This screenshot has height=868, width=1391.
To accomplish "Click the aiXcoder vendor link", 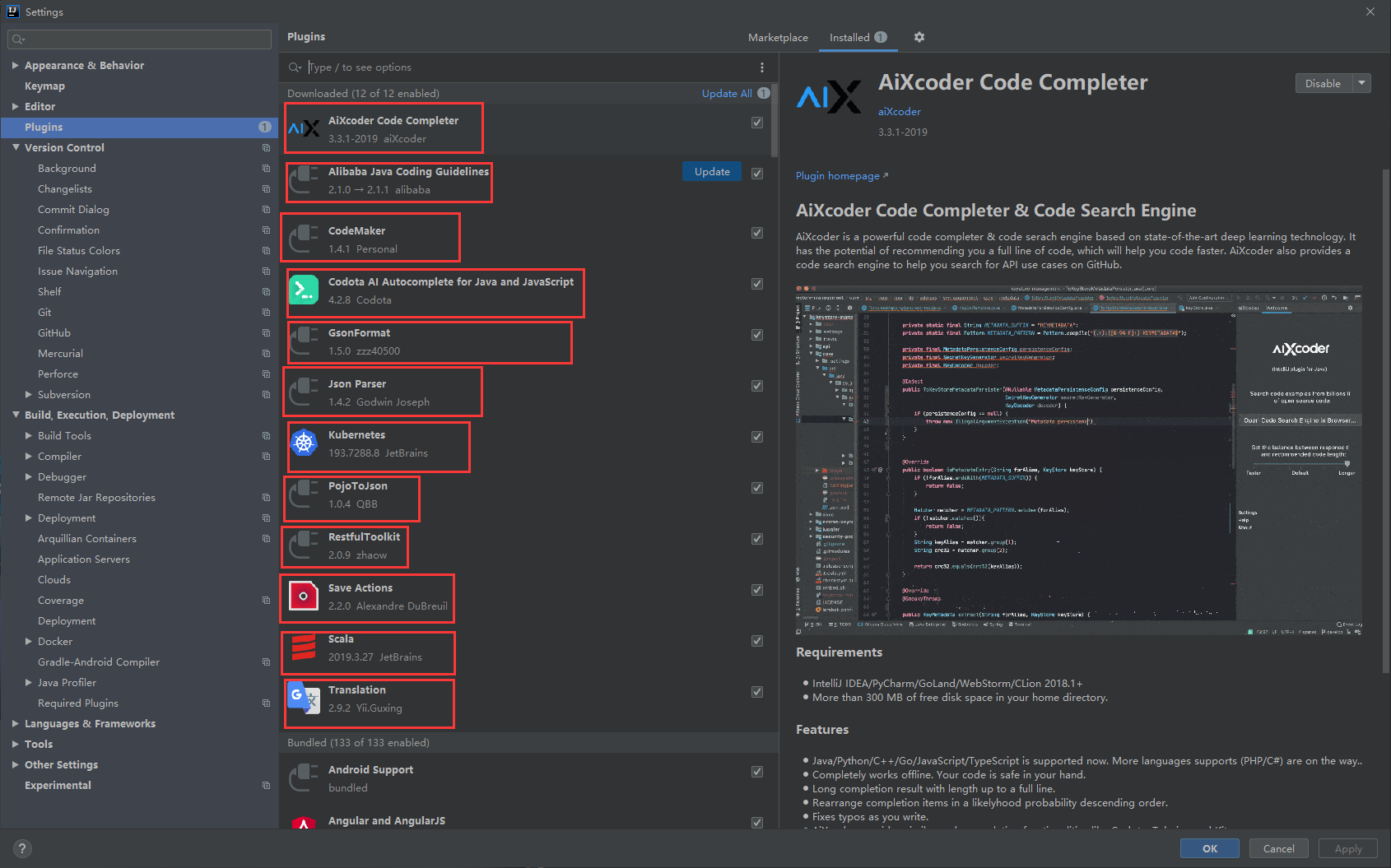I will 900,111.
